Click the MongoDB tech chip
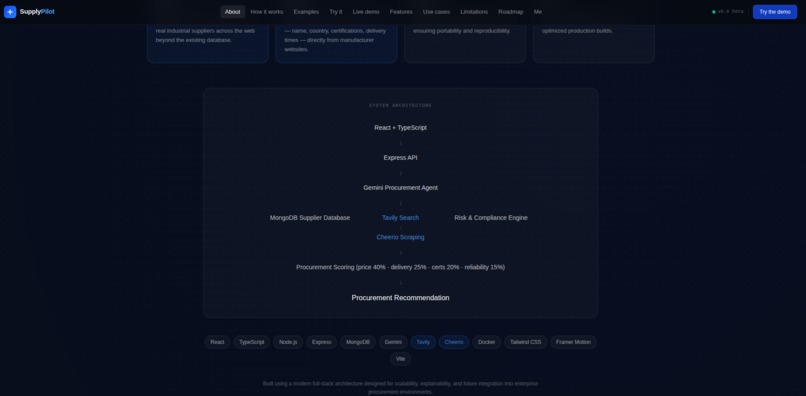This screenshot has height=396, width=806. (x=358, y=342)
